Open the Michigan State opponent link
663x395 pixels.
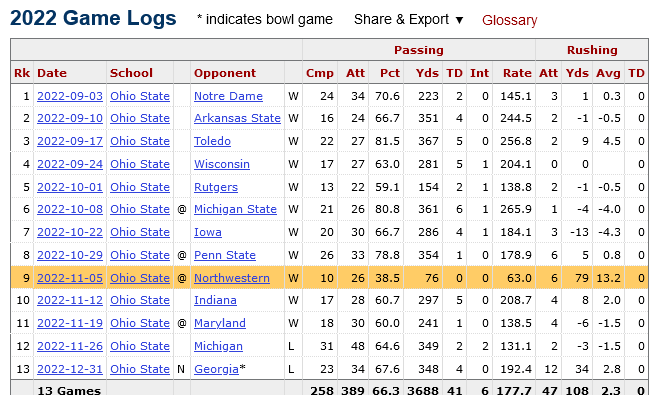(235, 209)
